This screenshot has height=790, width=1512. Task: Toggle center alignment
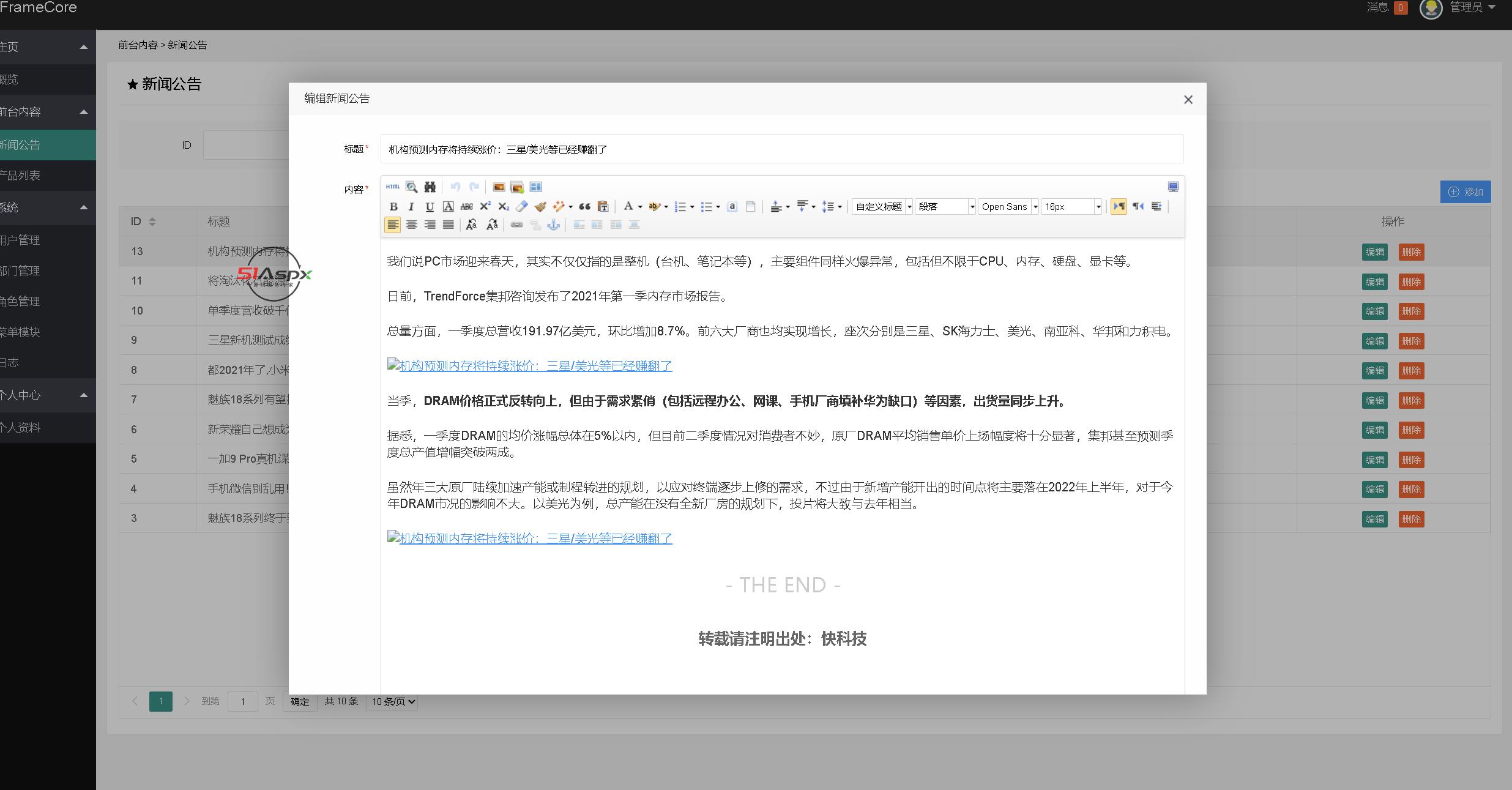coord(411,225)
